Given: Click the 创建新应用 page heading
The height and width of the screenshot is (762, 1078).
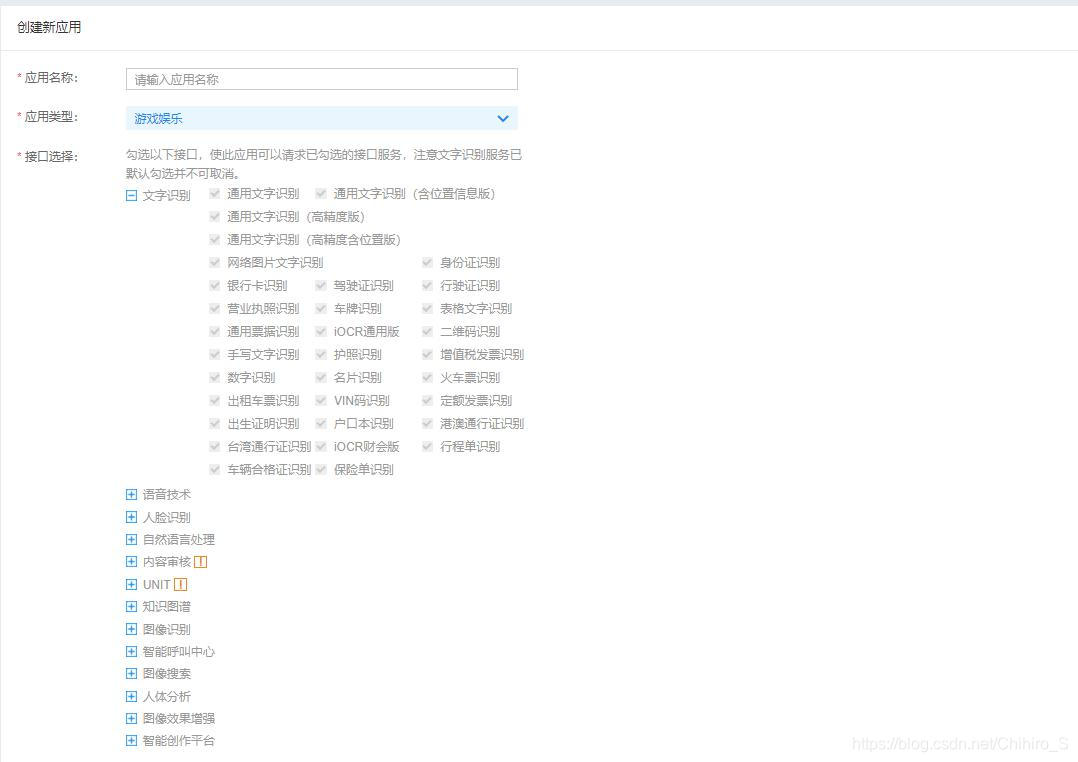Looking at the screenshot, I should click(49, 28).
